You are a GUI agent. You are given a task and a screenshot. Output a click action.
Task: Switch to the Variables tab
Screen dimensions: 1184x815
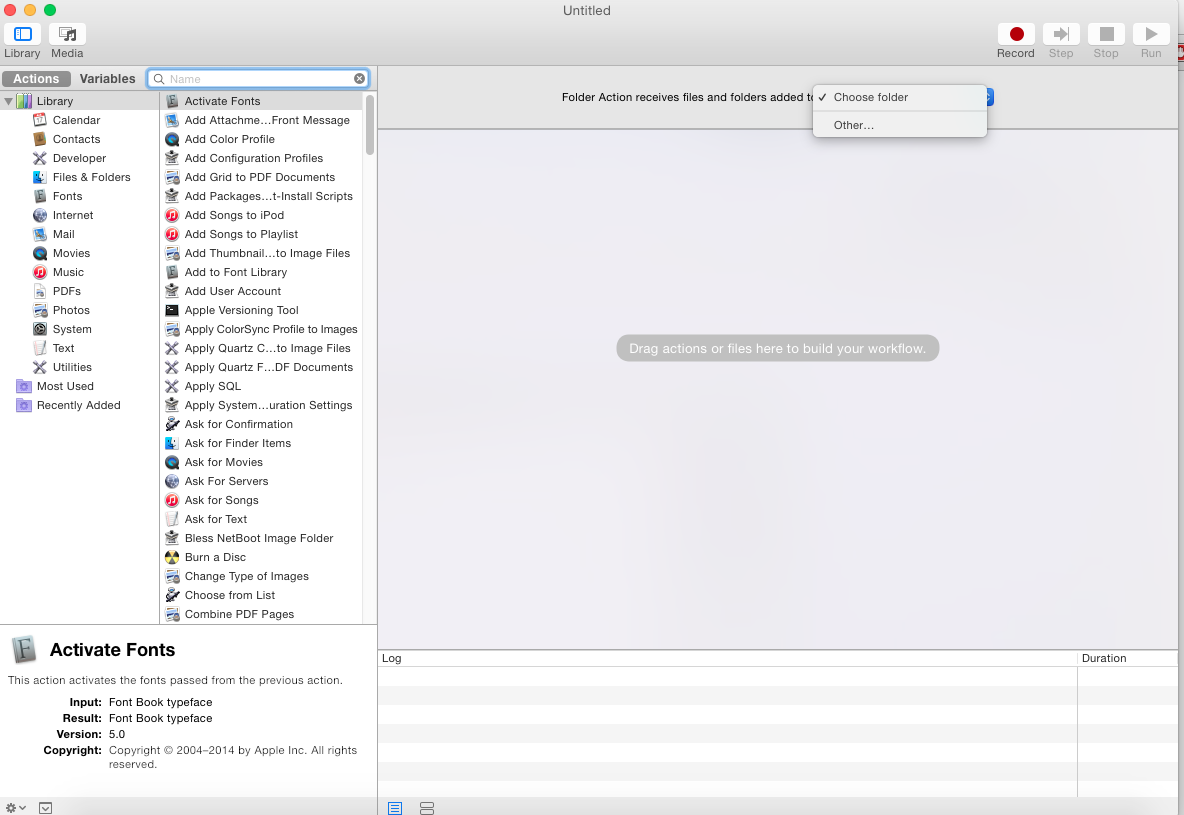(x=107, y=79)
